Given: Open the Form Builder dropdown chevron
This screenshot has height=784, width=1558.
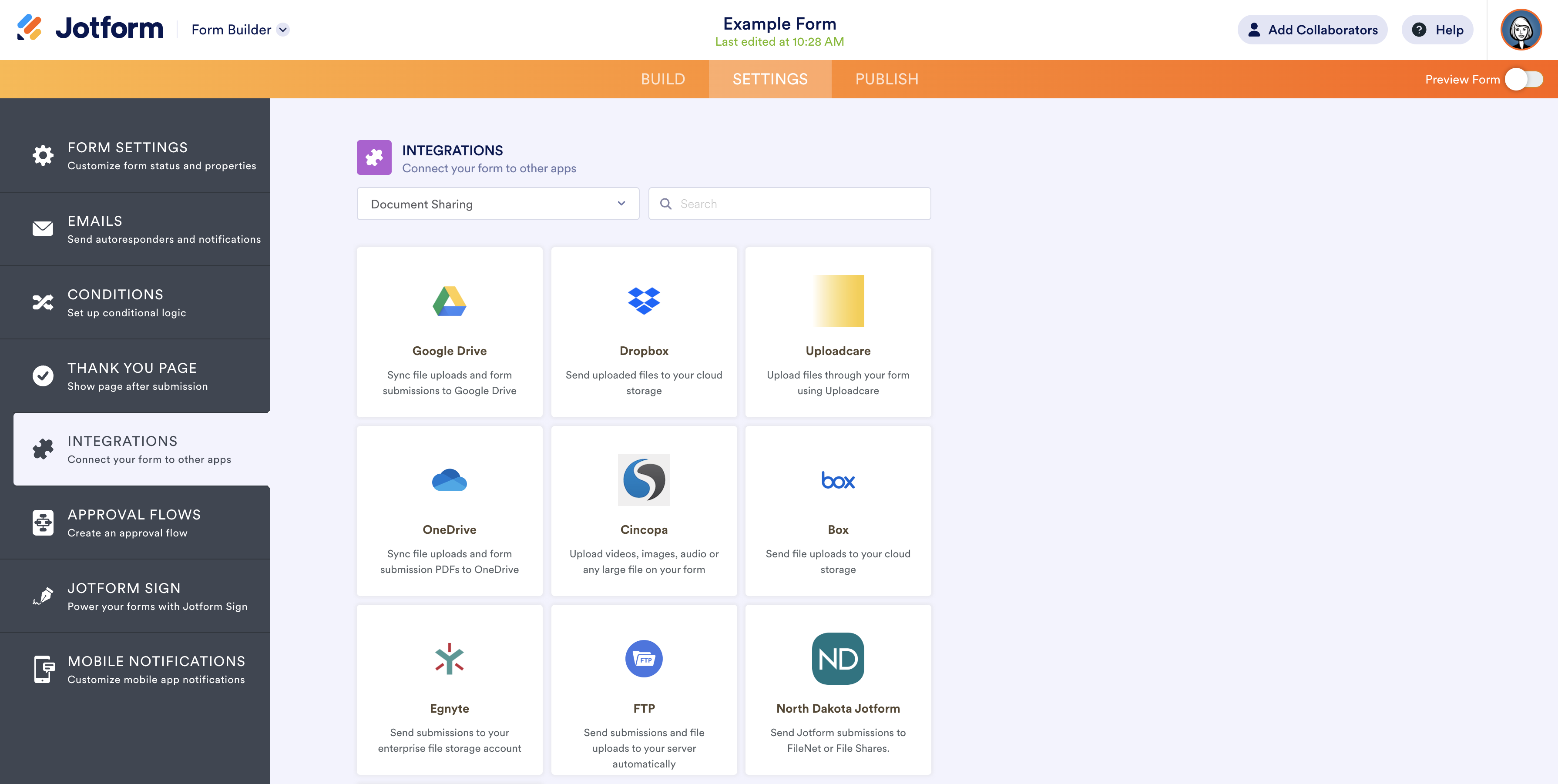Looking at the screenshot, I should click(x=283, y=30).
